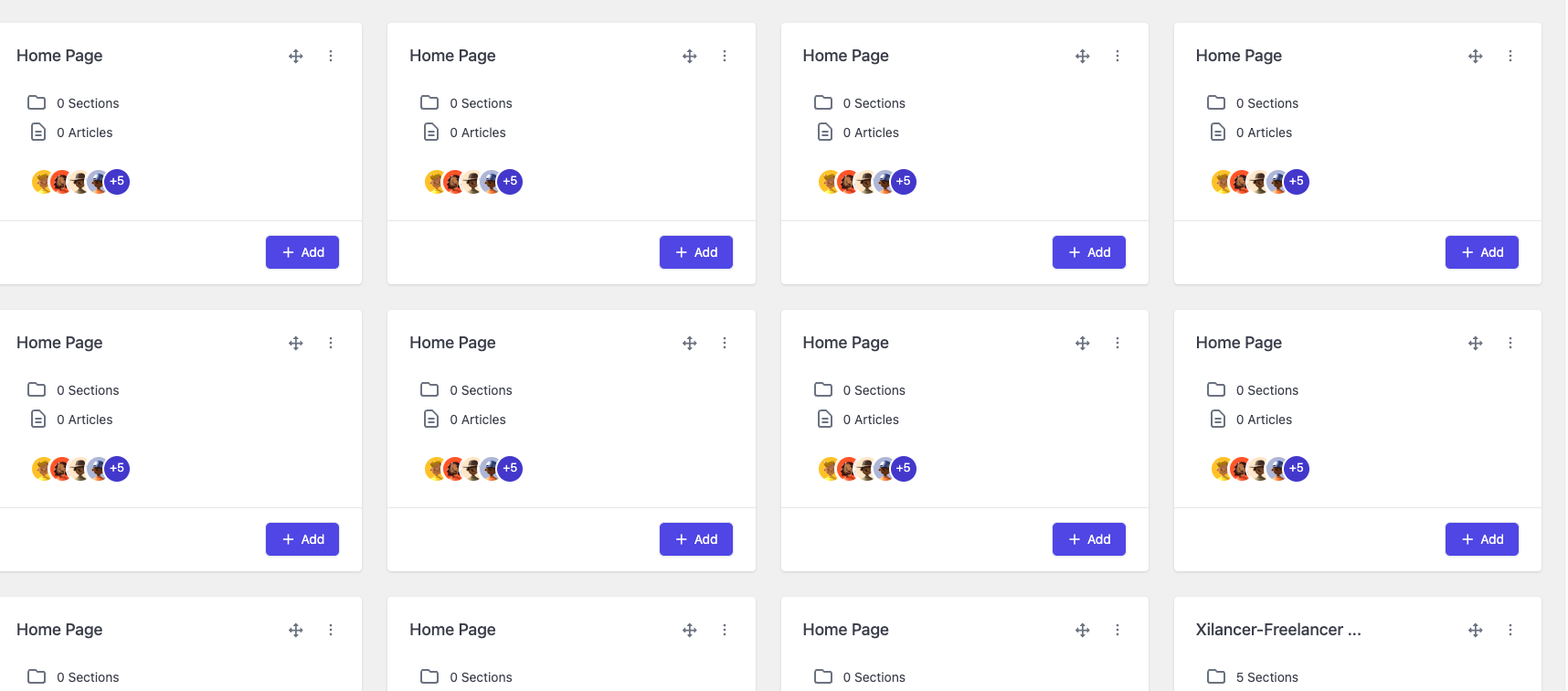Open kebab menu on third bottom-row Home Page card
Screen dimensions: 1568x691
point(1117,630)
